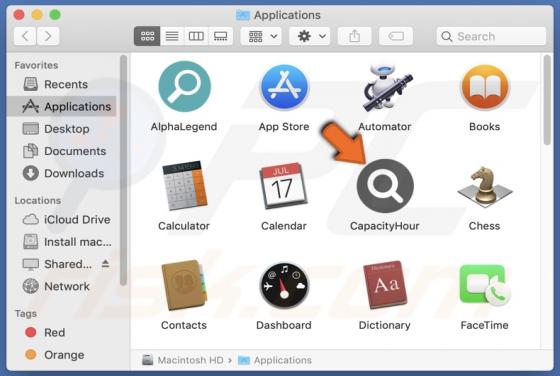Switch to icon view
The image size is (560, 376).
pos(147,36)
